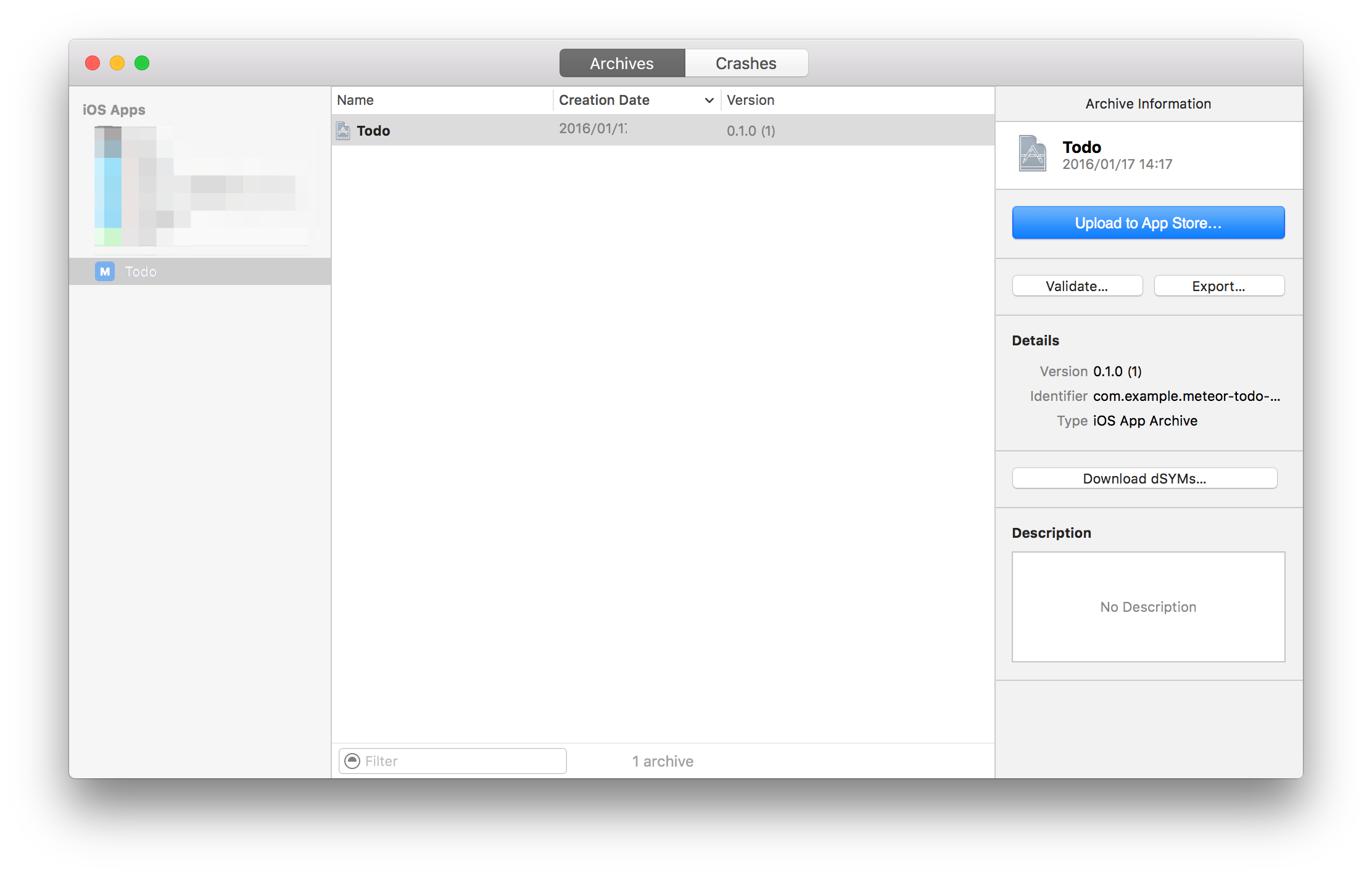Click the iOS App Archive type value
The image size is (1372, 877).
click(x=1145, y=421)
